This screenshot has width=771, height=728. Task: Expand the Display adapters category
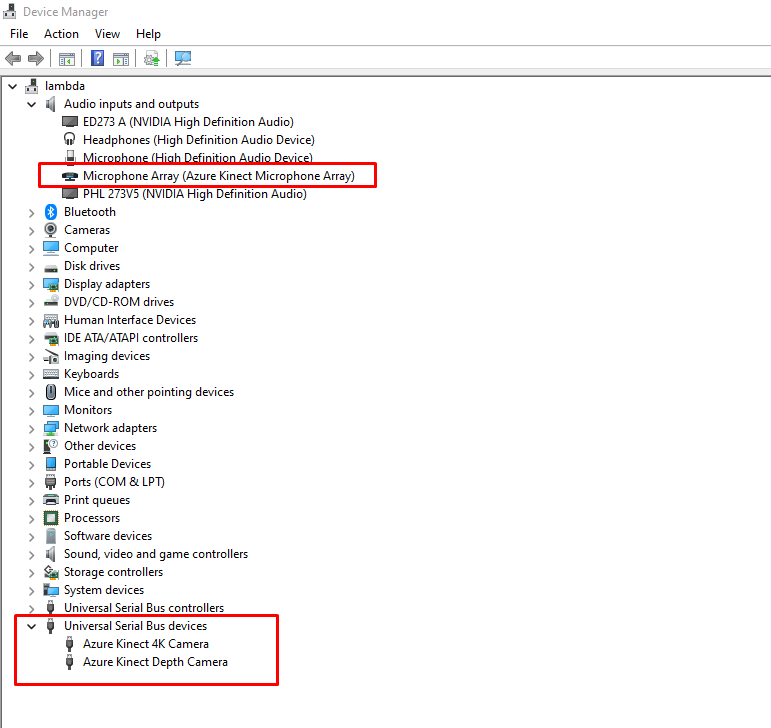pos(31,284)
